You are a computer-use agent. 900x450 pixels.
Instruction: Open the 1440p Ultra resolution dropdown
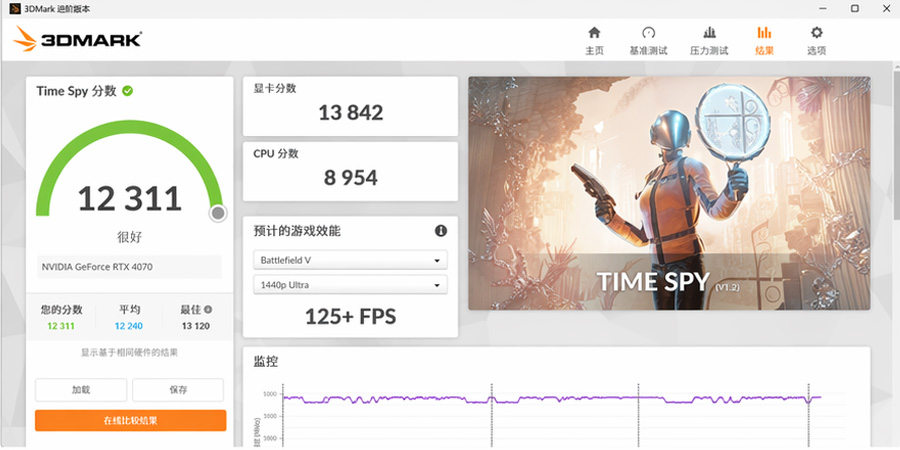350,285
